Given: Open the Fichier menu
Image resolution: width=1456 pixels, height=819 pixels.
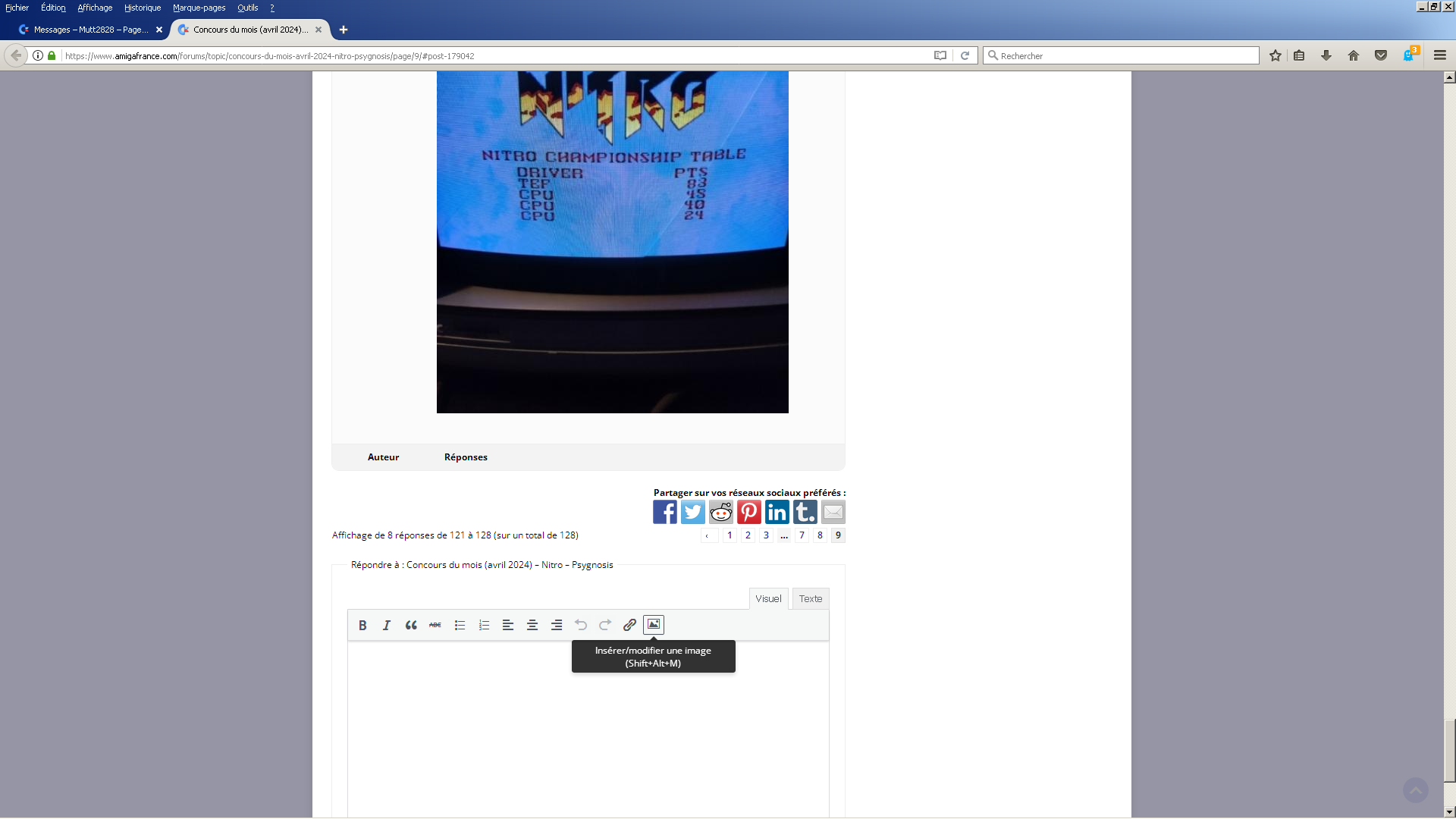Looking at the screenshot, I should tap(17, 8).
